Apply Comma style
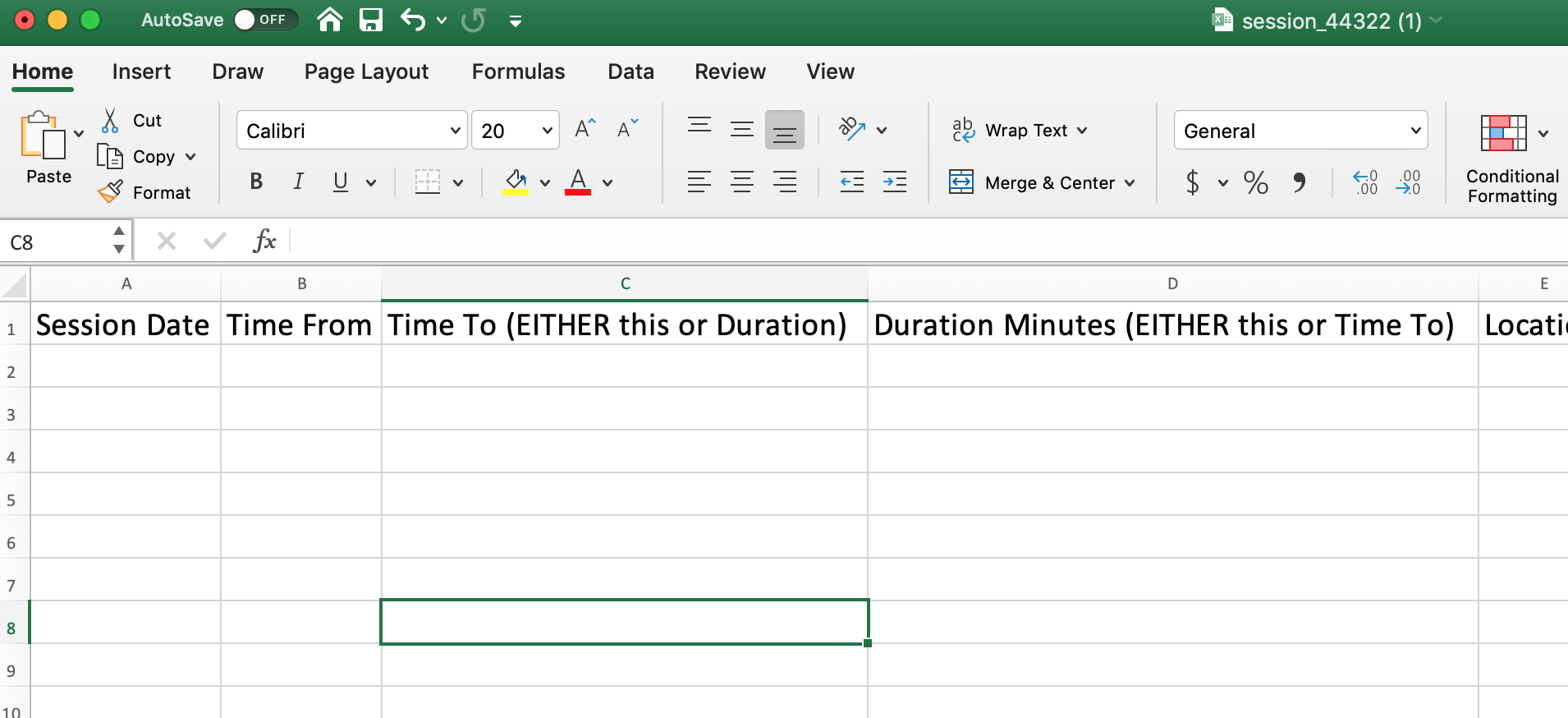The image size is (1568, 718). tap(1299, 182)
